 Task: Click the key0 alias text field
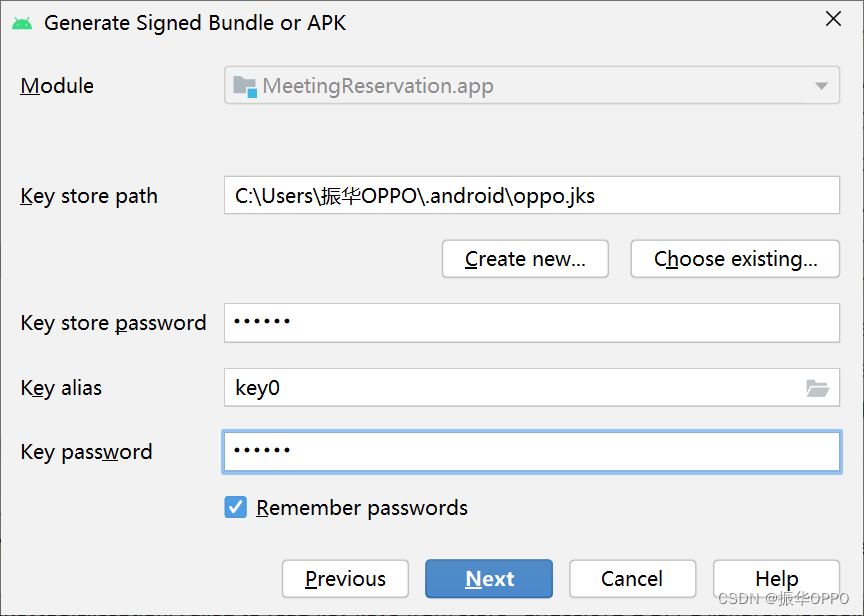tap(520, 388)
